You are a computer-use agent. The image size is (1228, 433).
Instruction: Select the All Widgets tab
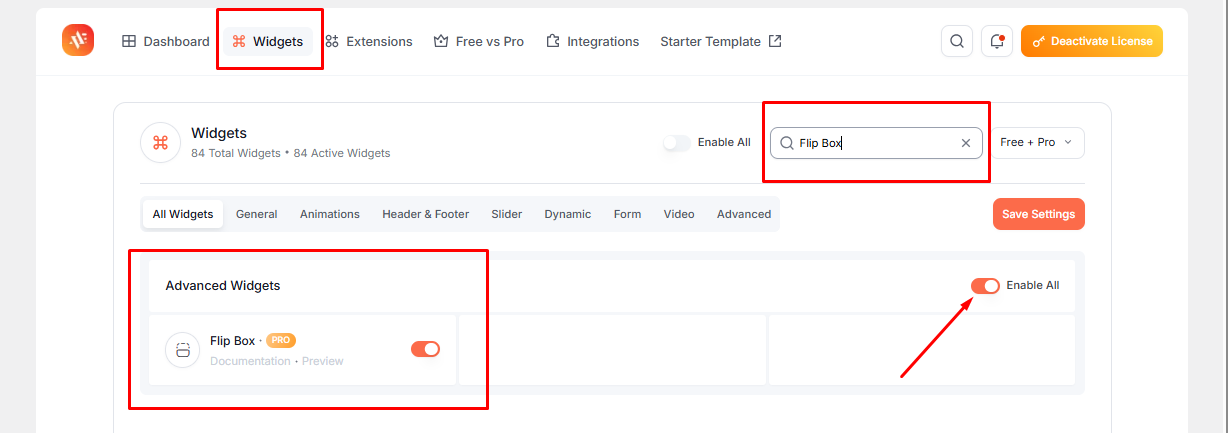pyautogui.click(x=183, y=214)
